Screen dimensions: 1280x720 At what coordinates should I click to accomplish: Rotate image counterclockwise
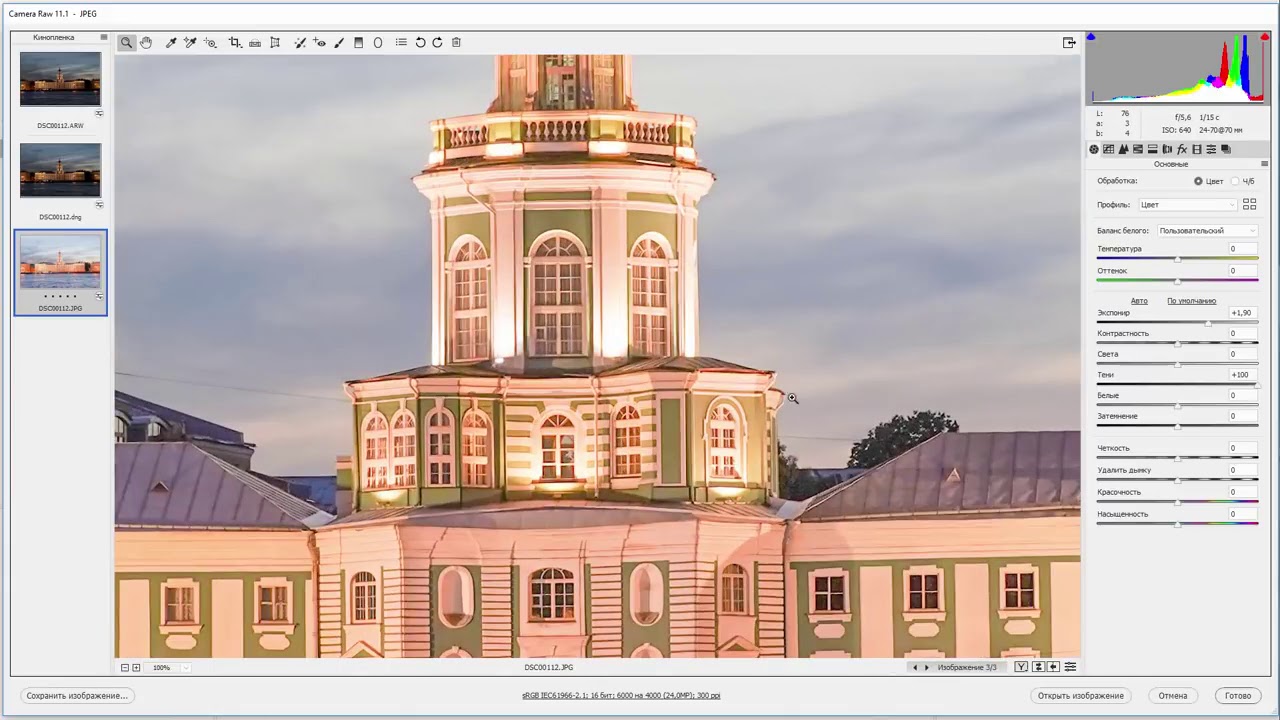420,43
